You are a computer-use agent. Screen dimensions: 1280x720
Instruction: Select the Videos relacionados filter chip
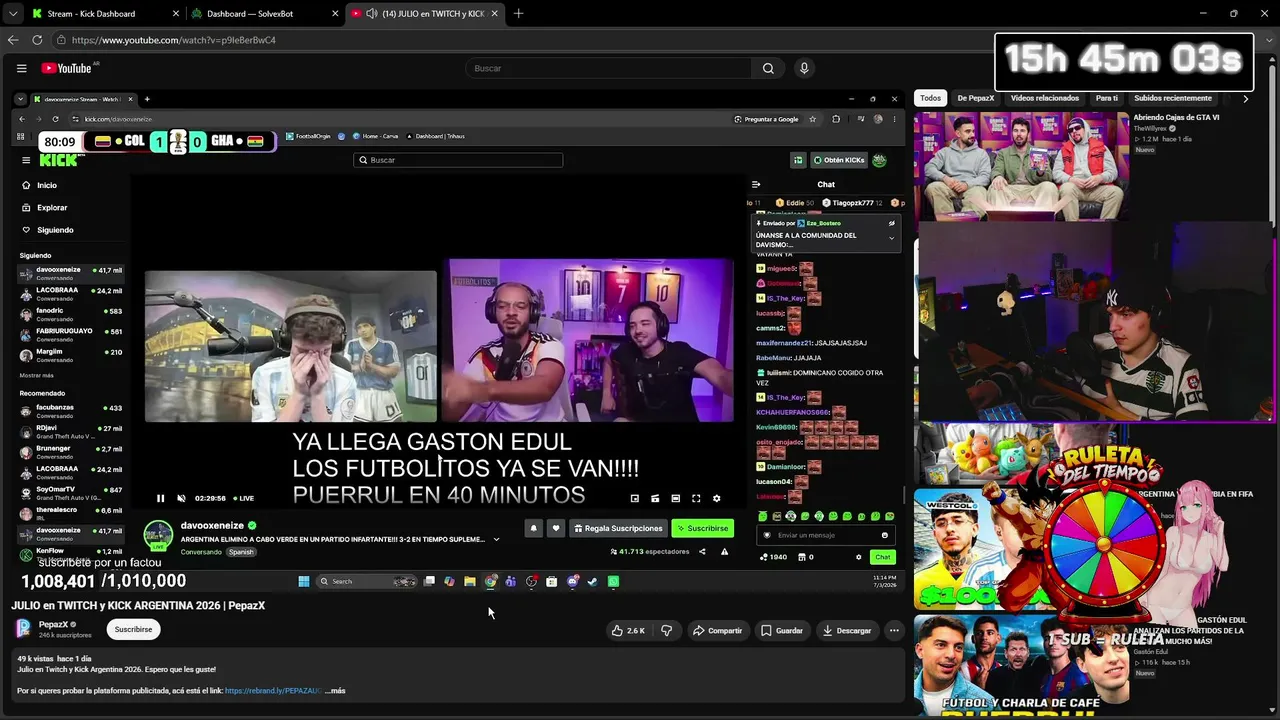coord(1045,98)
